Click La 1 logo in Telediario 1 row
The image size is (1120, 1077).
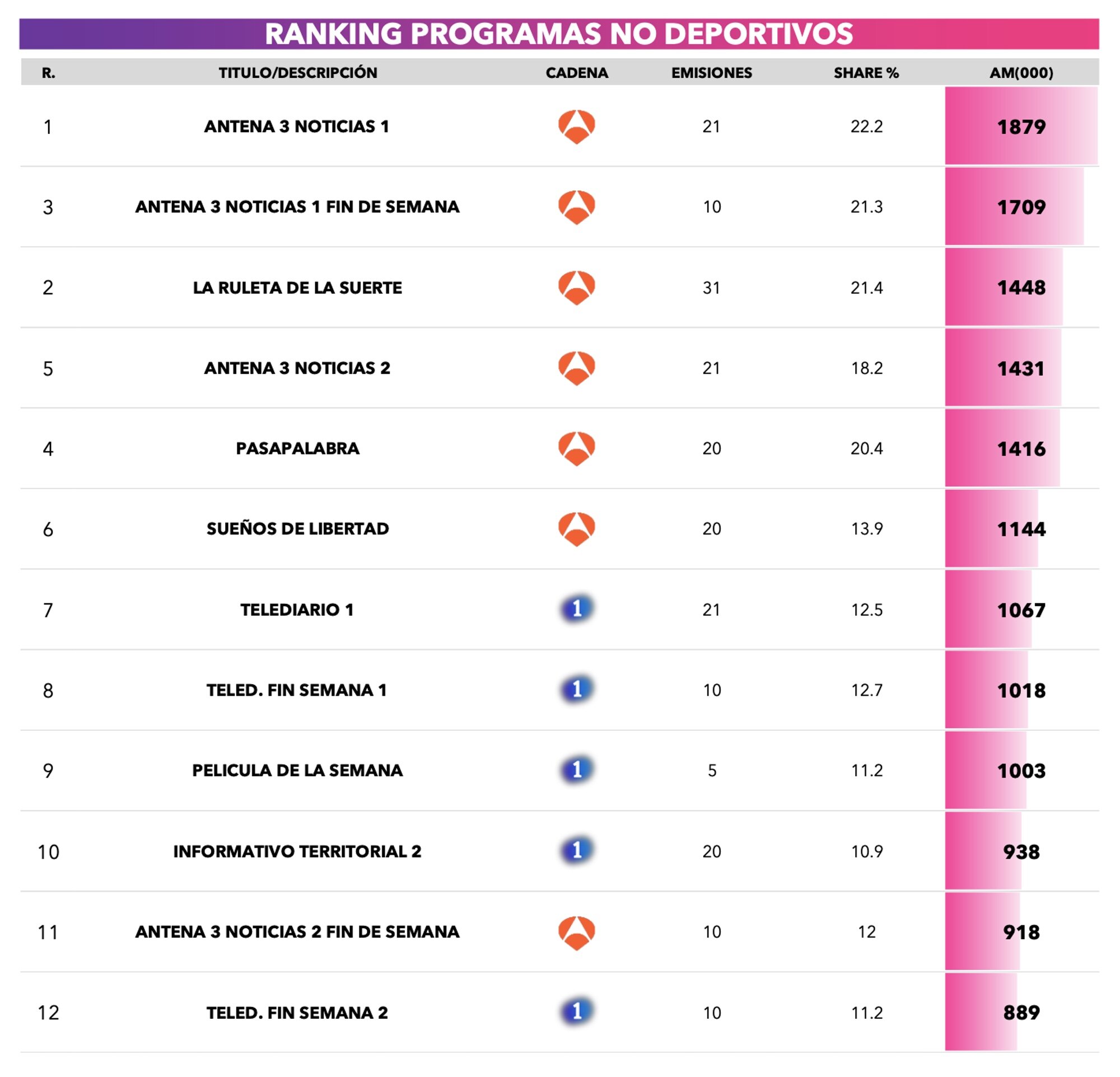tap(576, 608)
